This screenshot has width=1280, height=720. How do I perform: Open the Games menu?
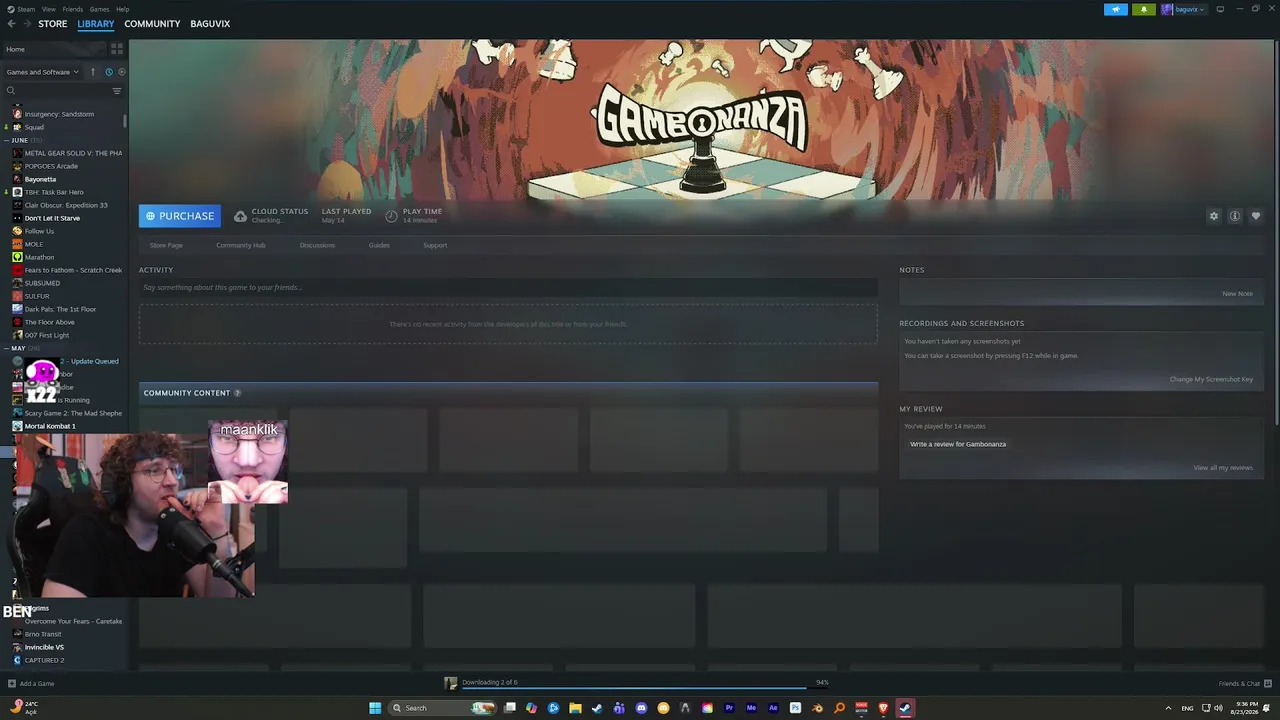(100, 9)
